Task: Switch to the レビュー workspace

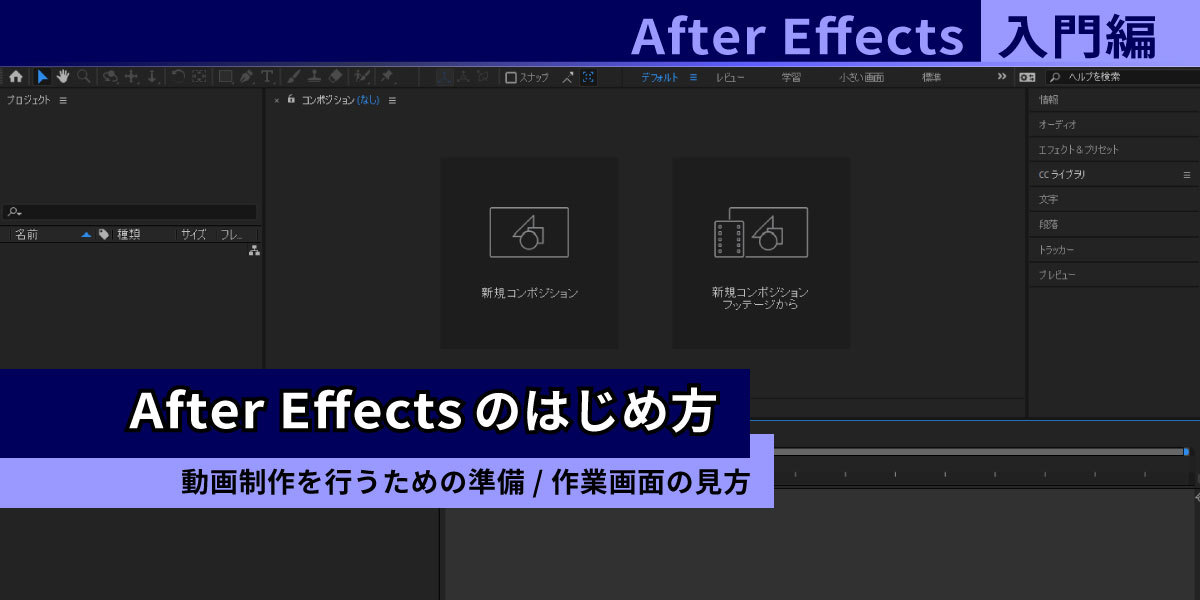Action: pyautogui.click(x=730, y=77)
